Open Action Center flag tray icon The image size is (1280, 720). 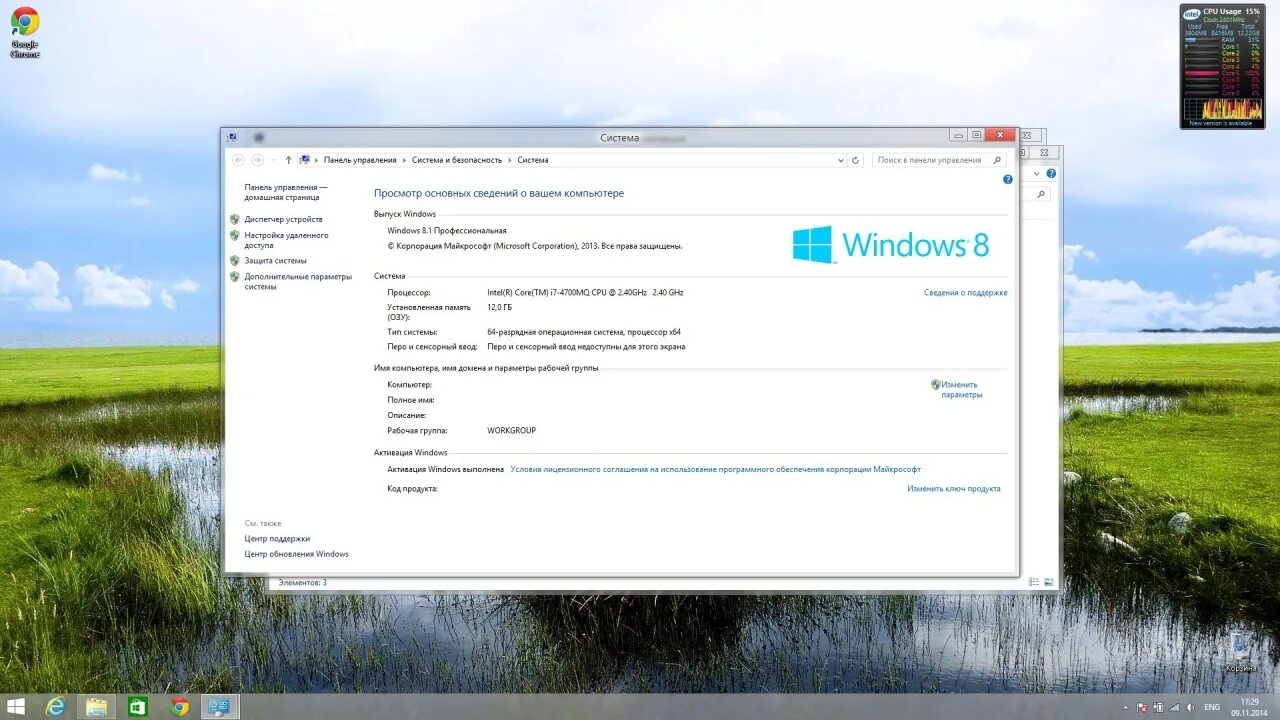coord(1141,707)
